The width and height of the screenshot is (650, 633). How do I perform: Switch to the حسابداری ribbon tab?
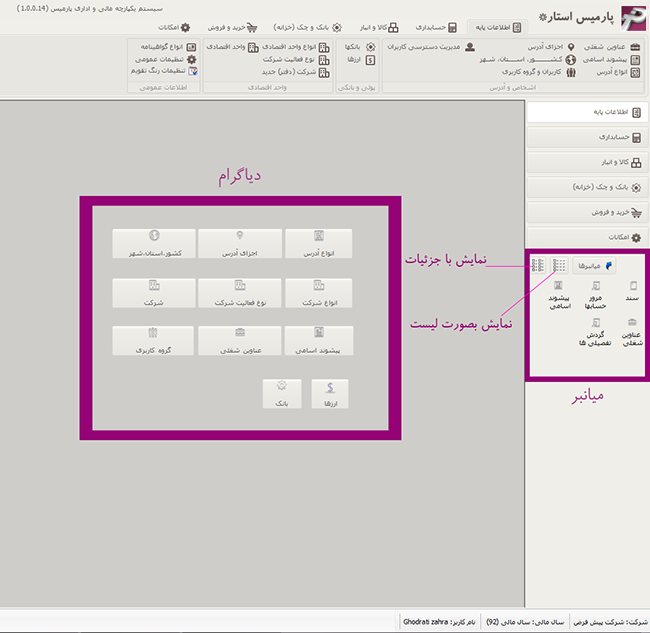[436, 27]
